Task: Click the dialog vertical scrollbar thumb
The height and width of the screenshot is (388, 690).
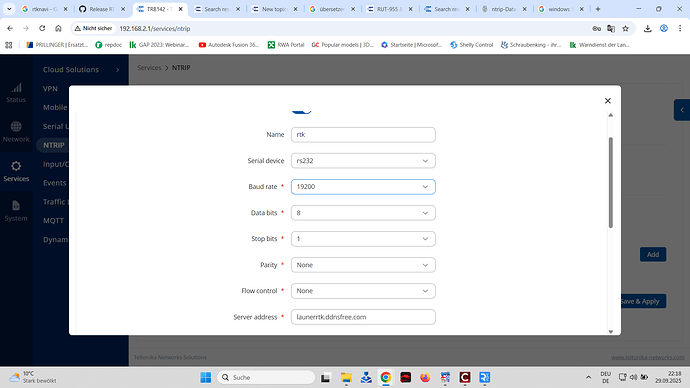Action: [x=610, y=183]
